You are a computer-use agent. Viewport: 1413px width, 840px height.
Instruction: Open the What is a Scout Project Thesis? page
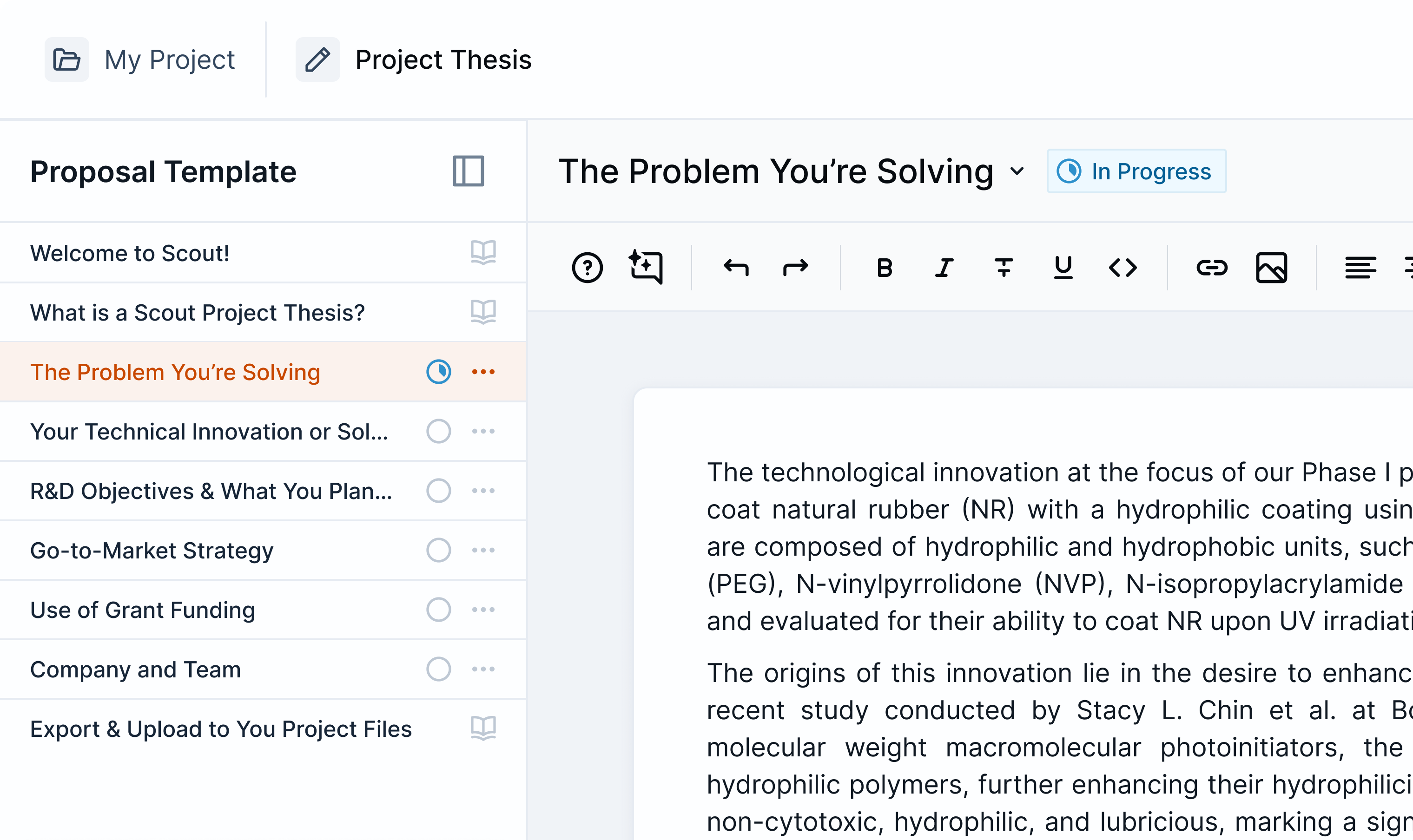pos(198,313)
